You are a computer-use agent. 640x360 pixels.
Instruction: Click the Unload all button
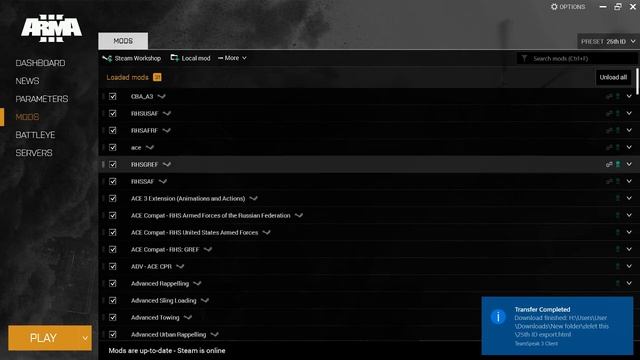point(613,78)
